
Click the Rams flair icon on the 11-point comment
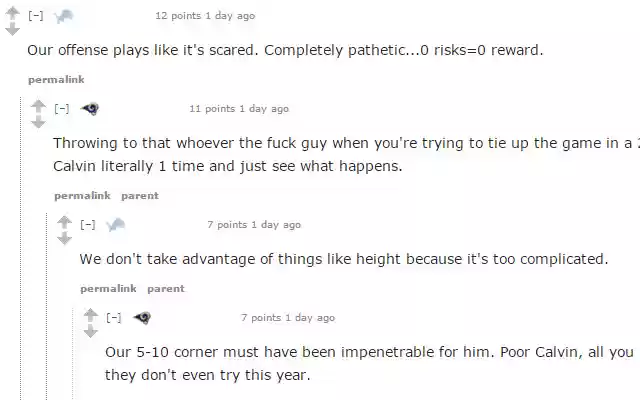90,108
